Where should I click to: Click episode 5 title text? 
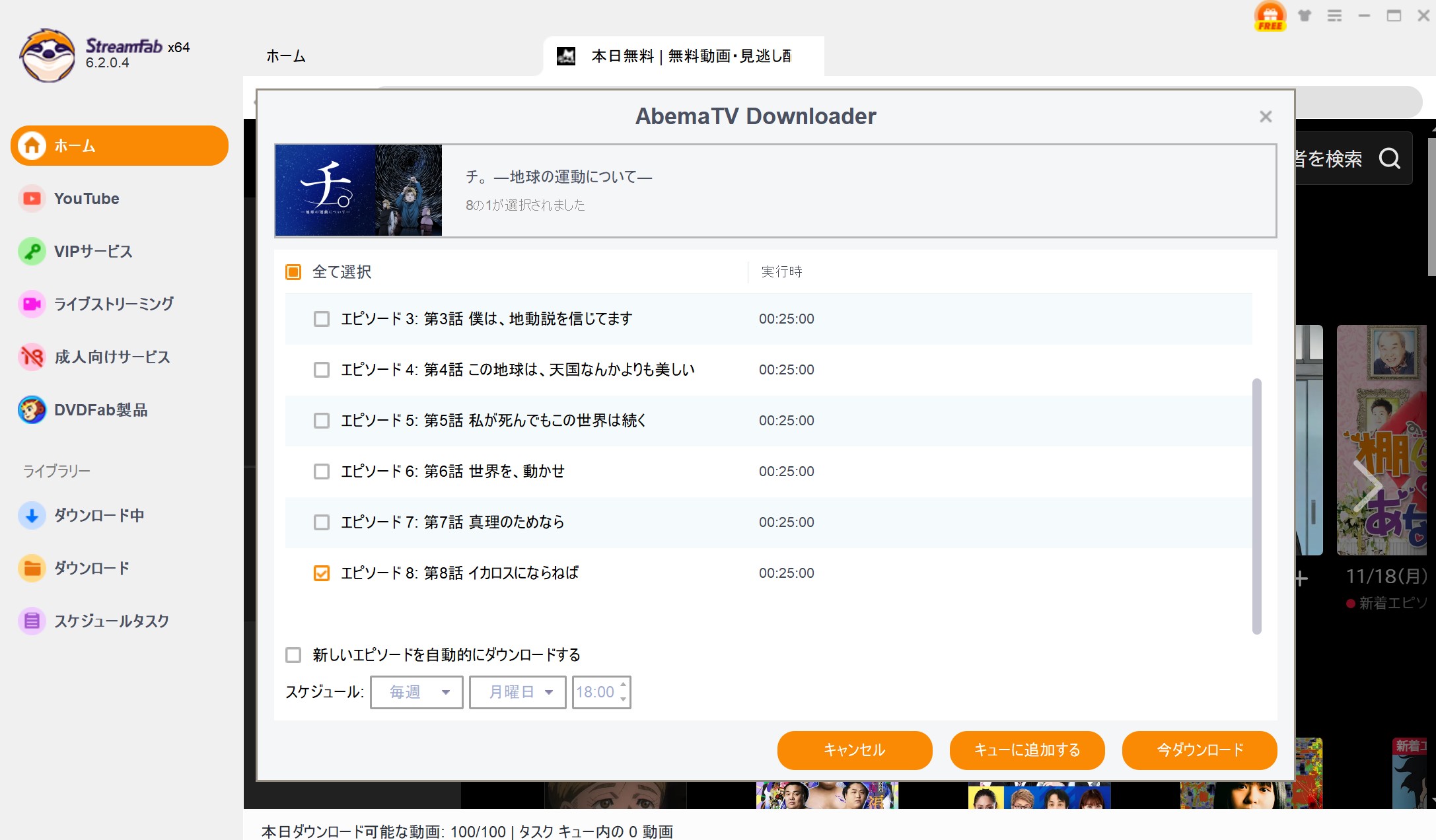(493, 421)
